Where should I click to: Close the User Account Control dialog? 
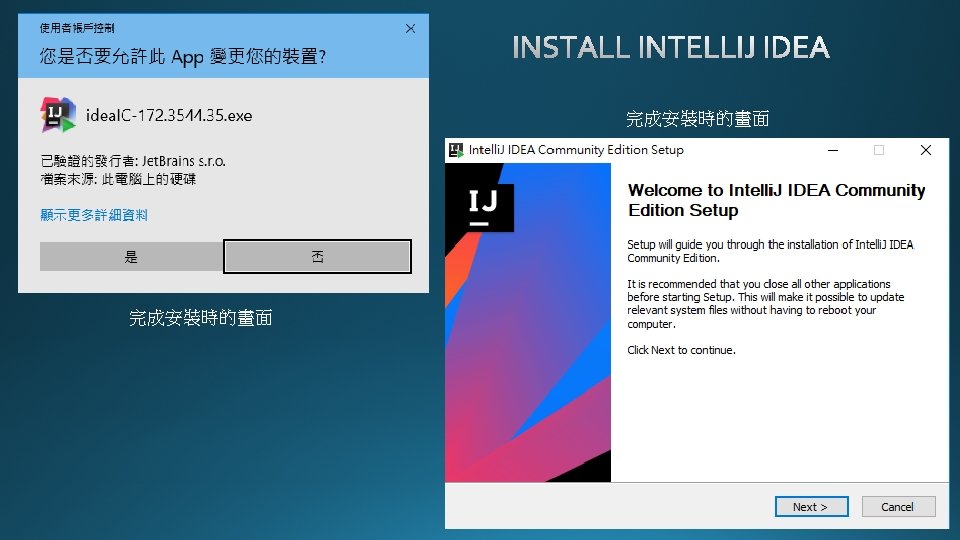tap(410, 29)
